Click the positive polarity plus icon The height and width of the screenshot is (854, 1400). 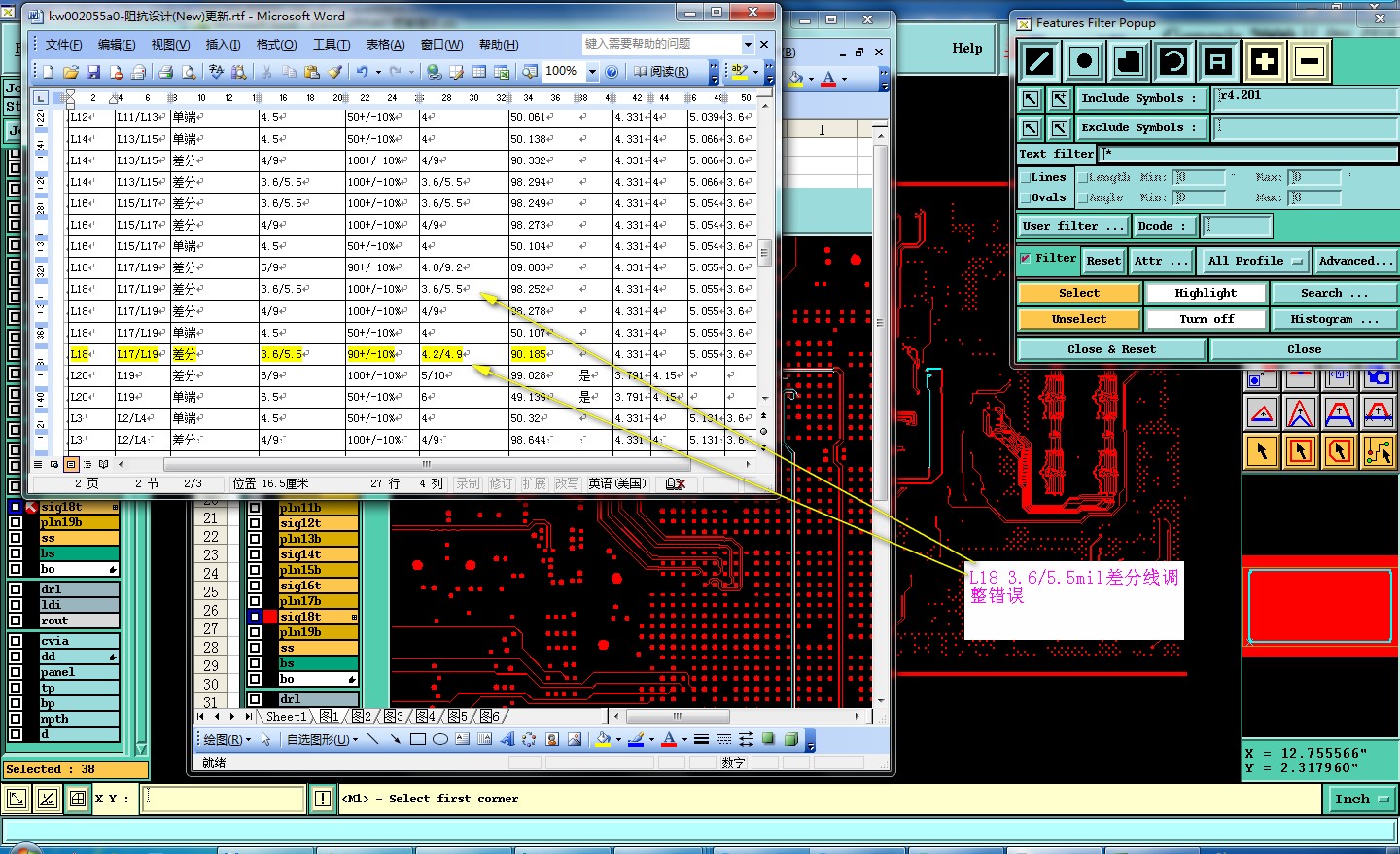[x=1264, y=62]
